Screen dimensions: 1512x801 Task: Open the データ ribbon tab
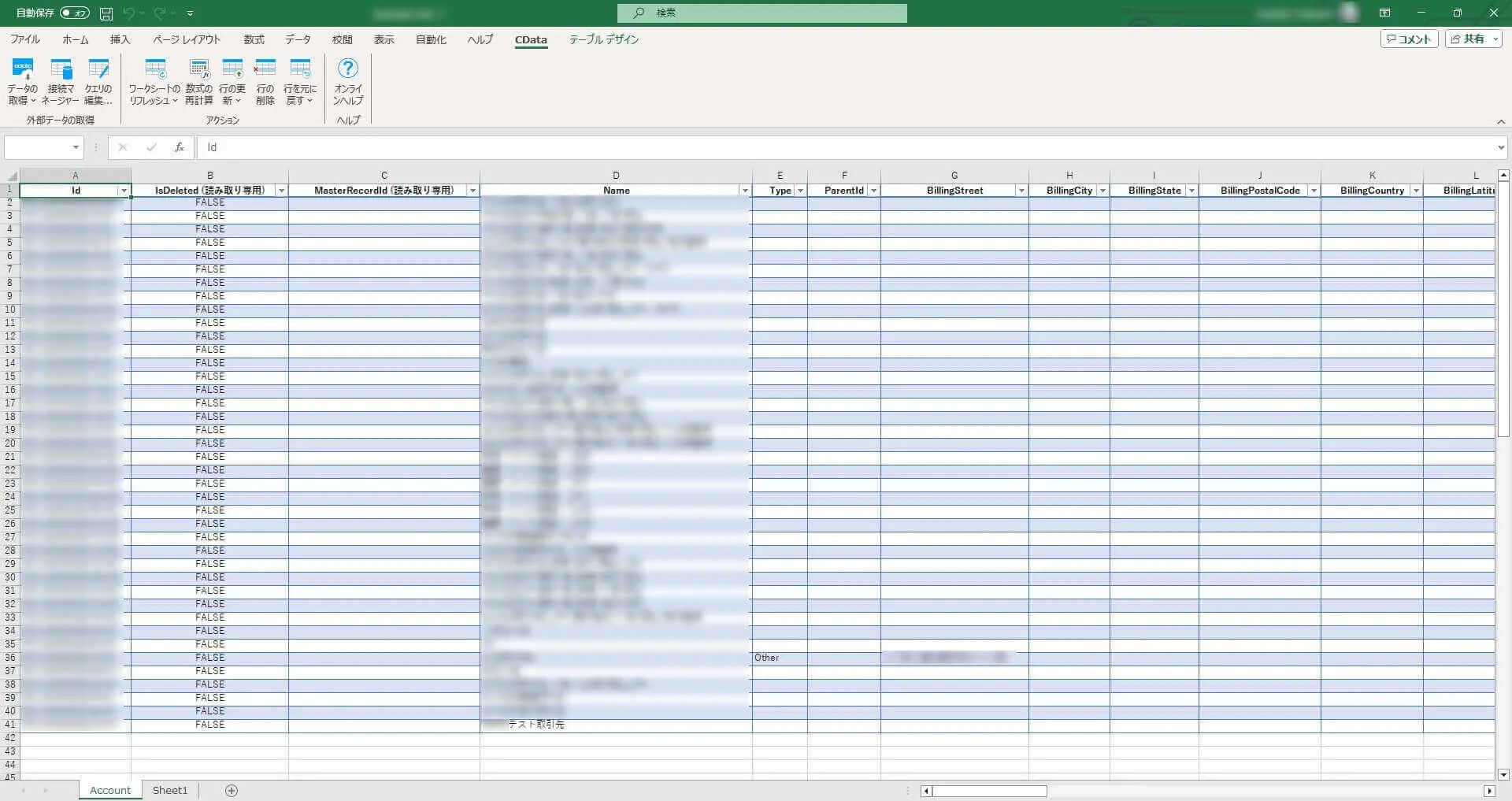(x=298, y=39)
